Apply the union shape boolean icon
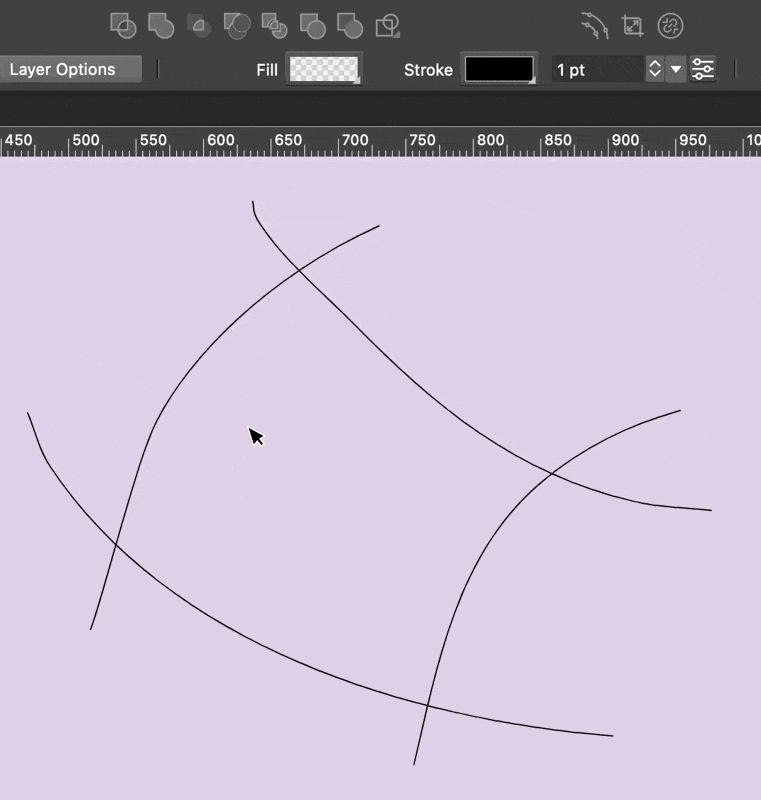 click(x=160, y=26)
